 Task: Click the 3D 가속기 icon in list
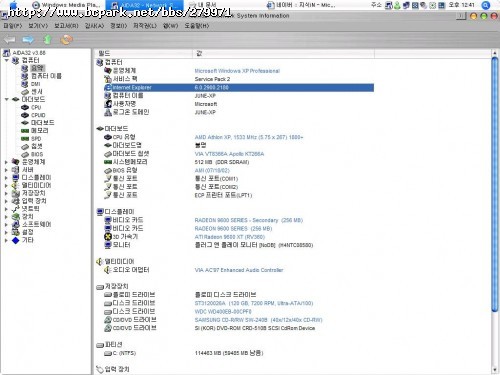pos(108,237)
